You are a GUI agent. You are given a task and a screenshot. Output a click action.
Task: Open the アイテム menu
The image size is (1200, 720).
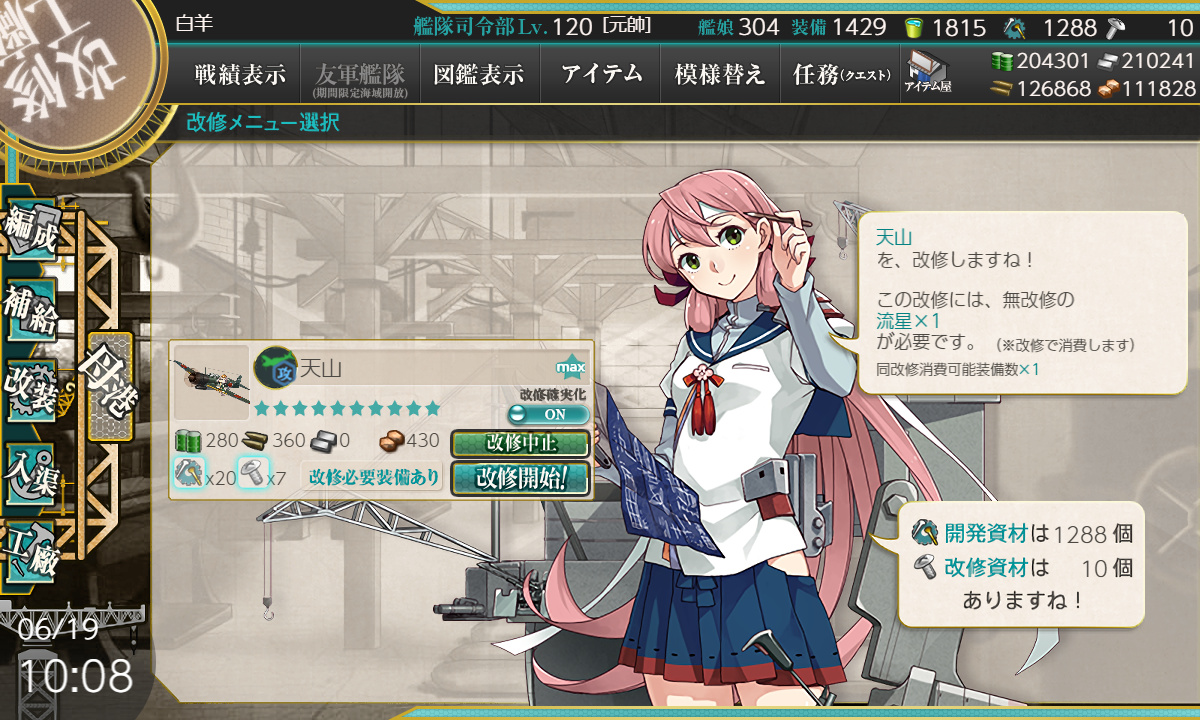[x=601, y=74]
